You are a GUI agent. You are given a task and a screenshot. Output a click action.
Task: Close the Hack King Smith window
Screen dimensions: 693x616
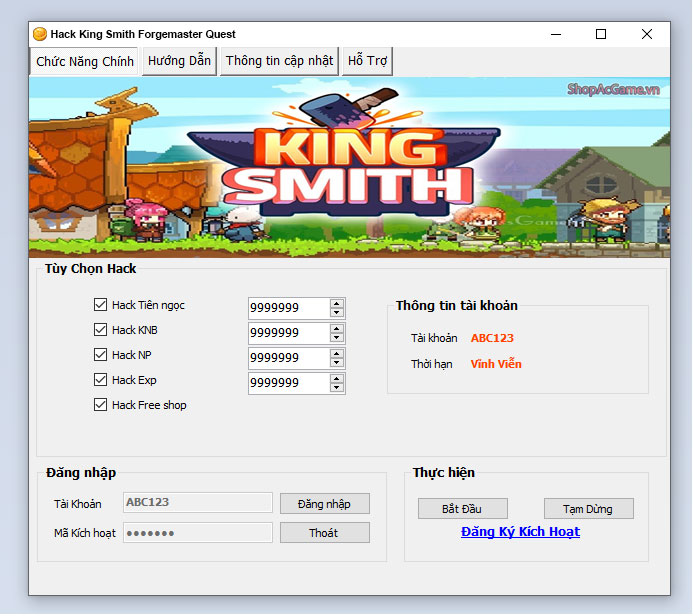[647, 34]
